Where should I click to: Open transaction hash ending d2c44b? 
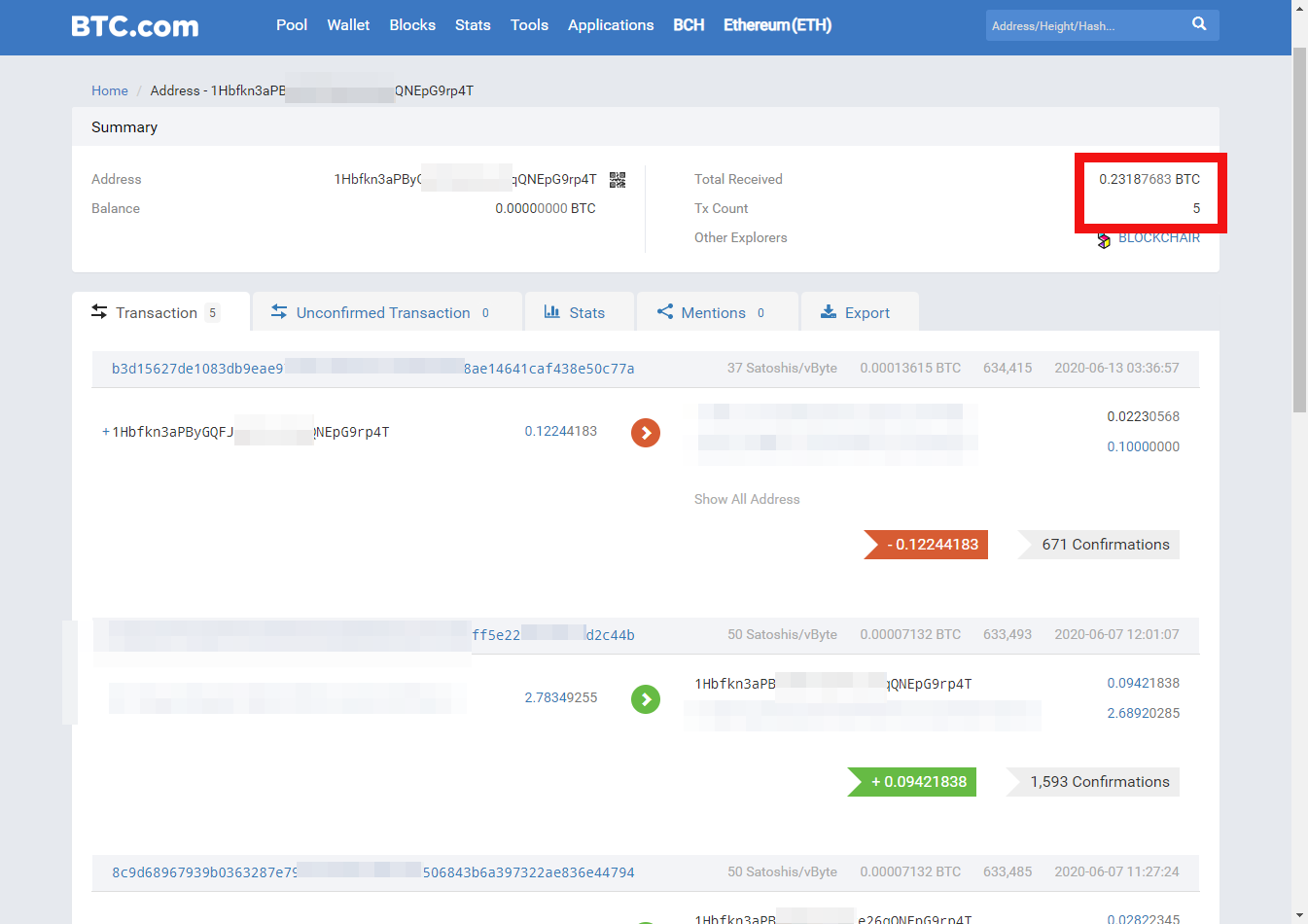click(x=553, y=635)
